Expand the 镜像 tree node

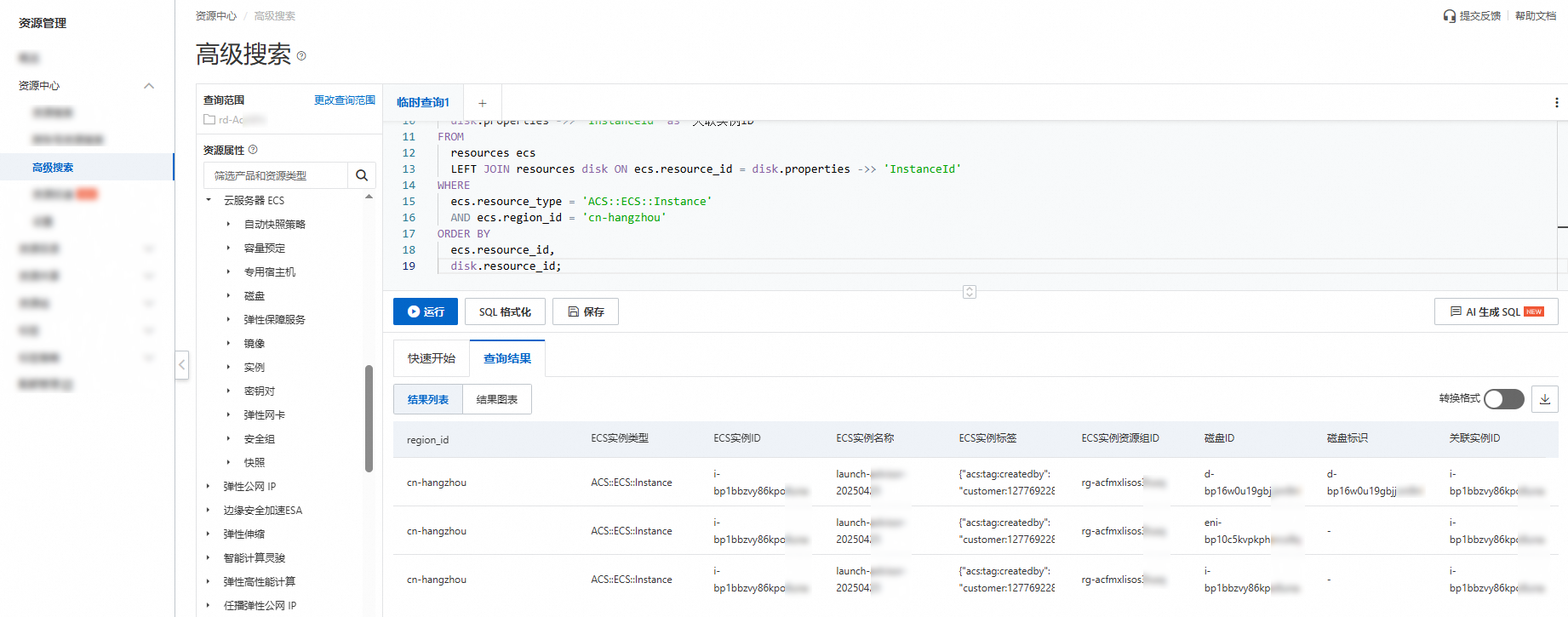[228, 344]
